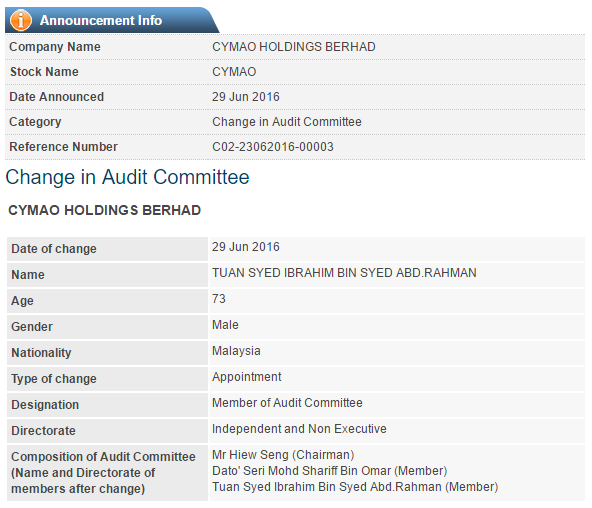Select Date of change value '29 Jun 2016'
Viewport: 592px width, 508px height.
pos(246,247)
